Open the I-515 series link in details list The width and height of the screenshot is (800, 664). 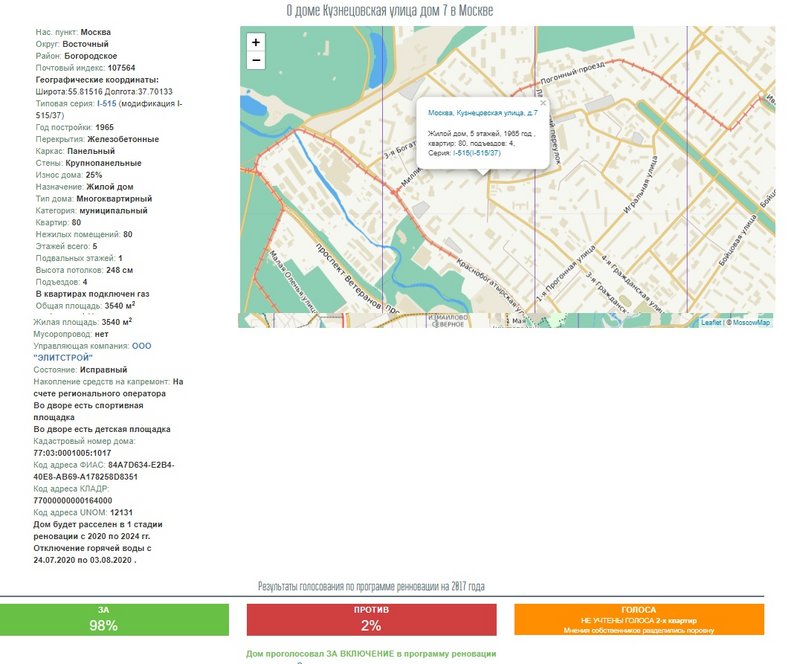pos(107,104)
